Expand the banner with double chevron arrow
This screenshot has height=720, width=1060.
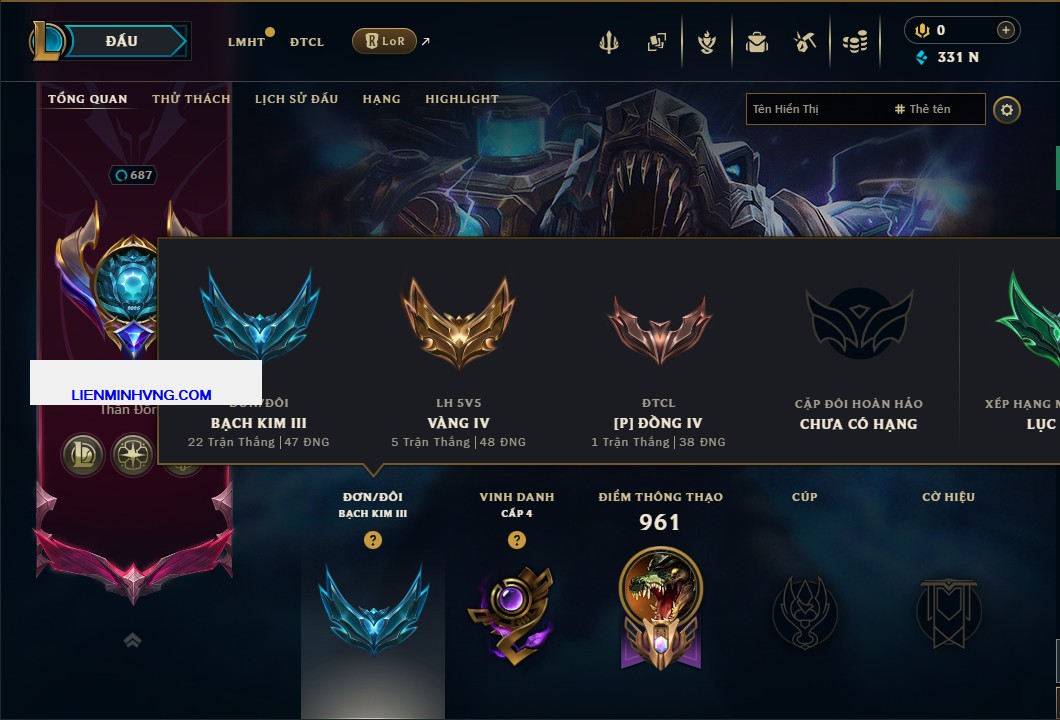pos(132,640)
